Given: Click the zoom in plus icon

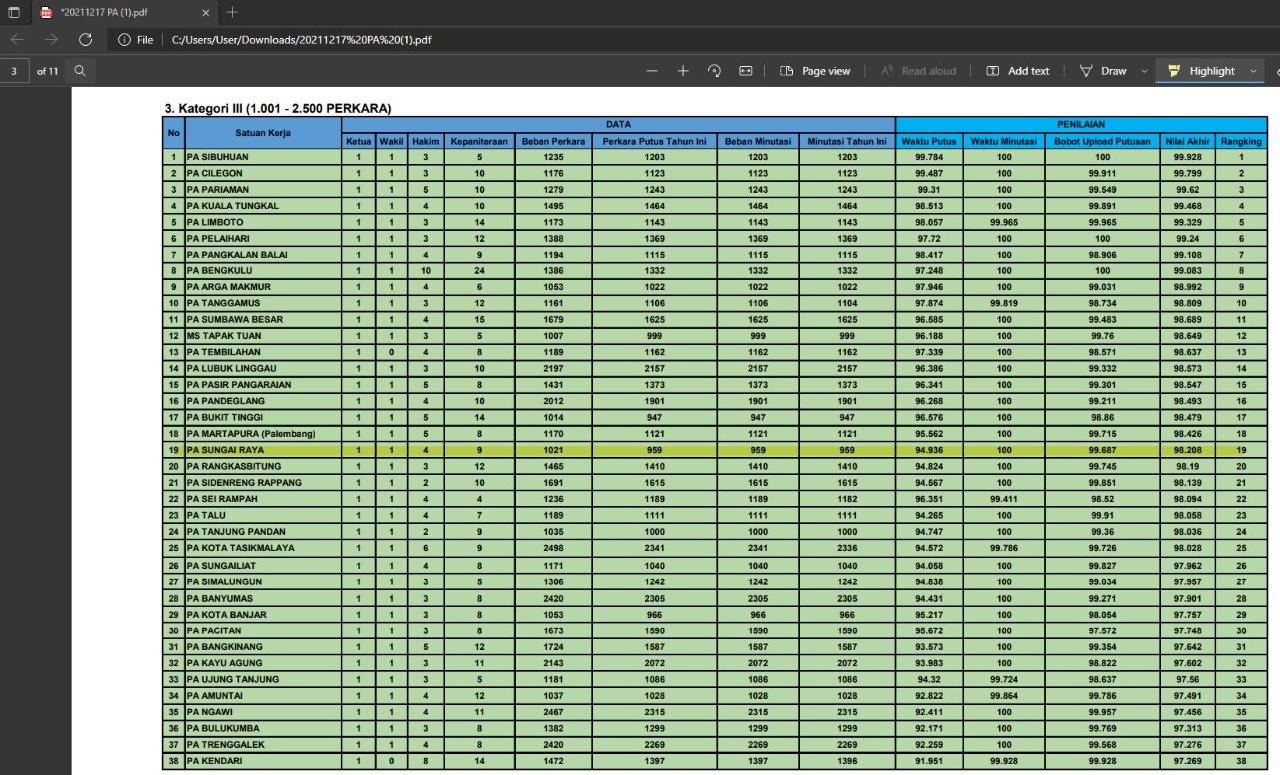Looking at the screenshot, I should coord(683,71).
